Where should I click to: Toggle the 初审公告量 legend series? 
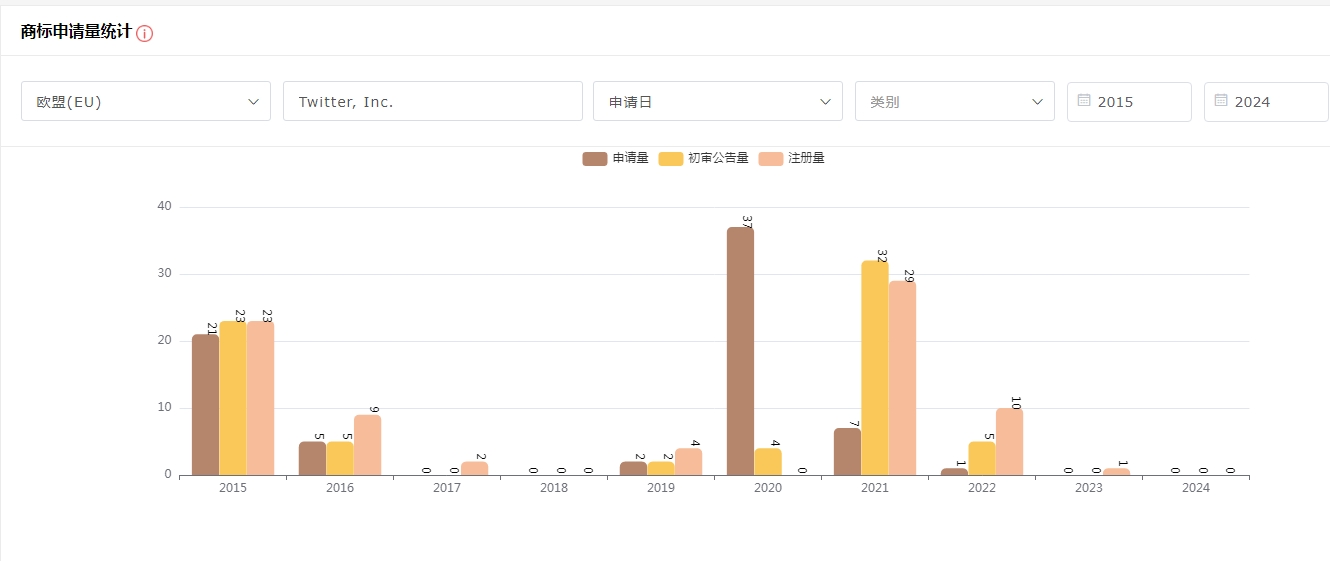click(x=704, y=158)
